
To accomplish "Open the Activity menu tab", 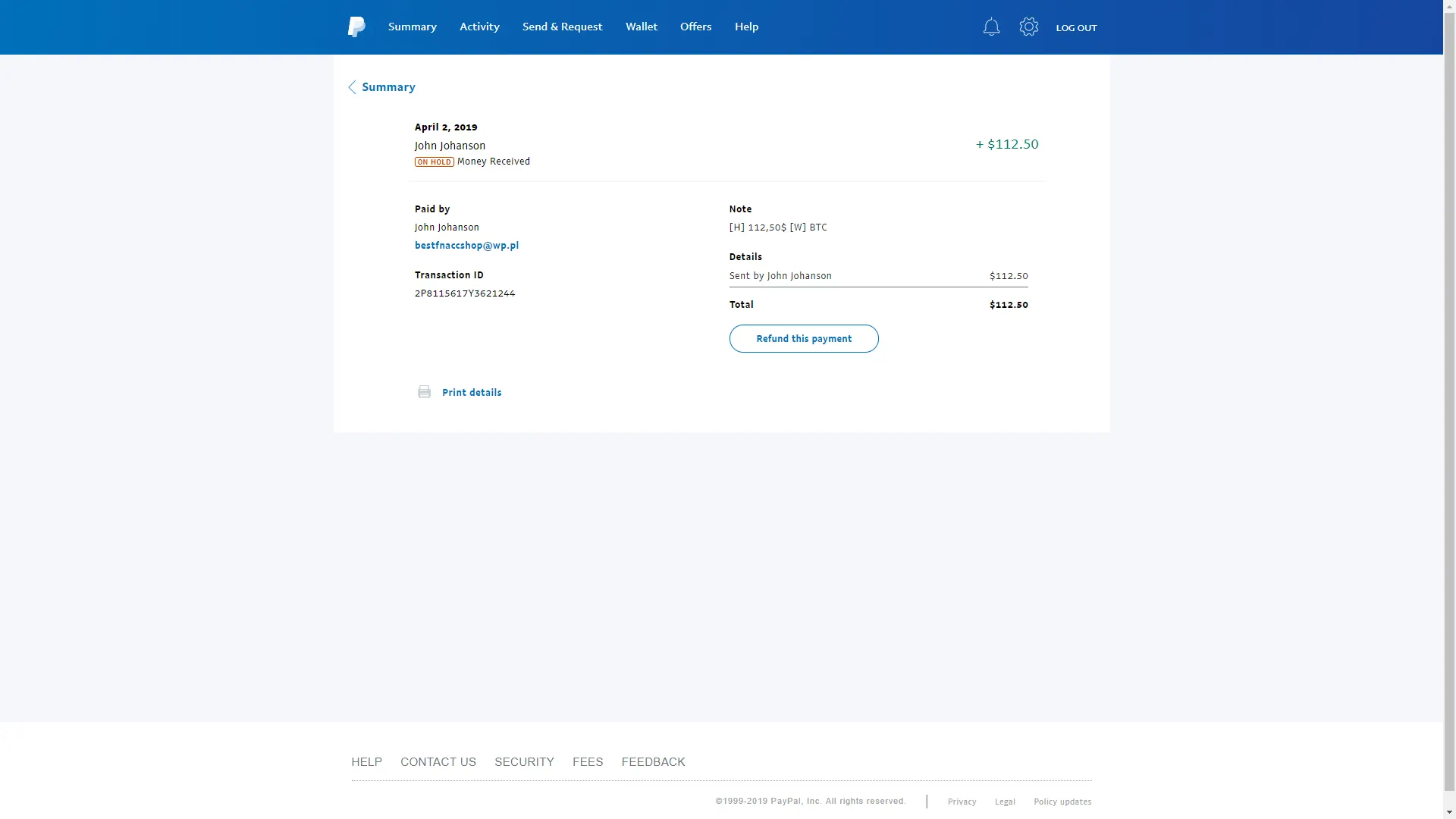I will (x=479, y=27).
